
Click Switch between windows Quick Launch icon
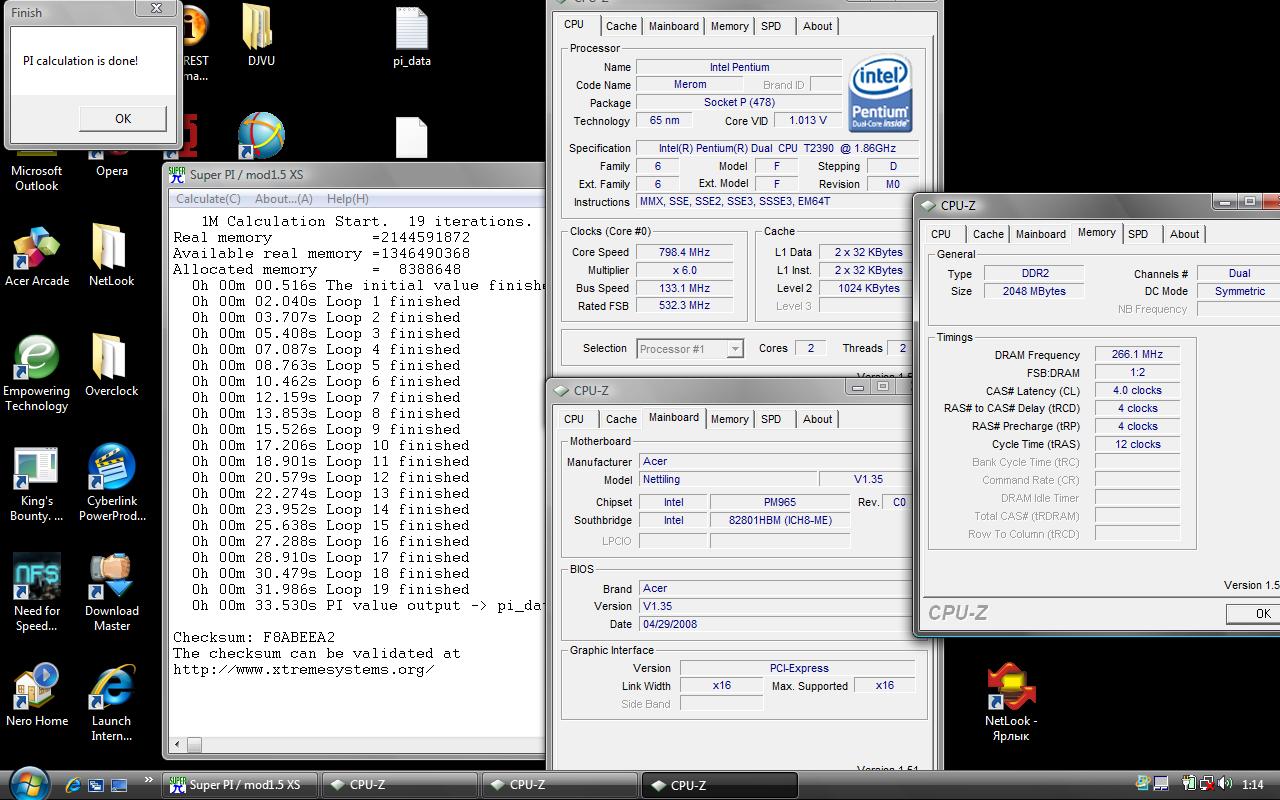pos(96,785)
